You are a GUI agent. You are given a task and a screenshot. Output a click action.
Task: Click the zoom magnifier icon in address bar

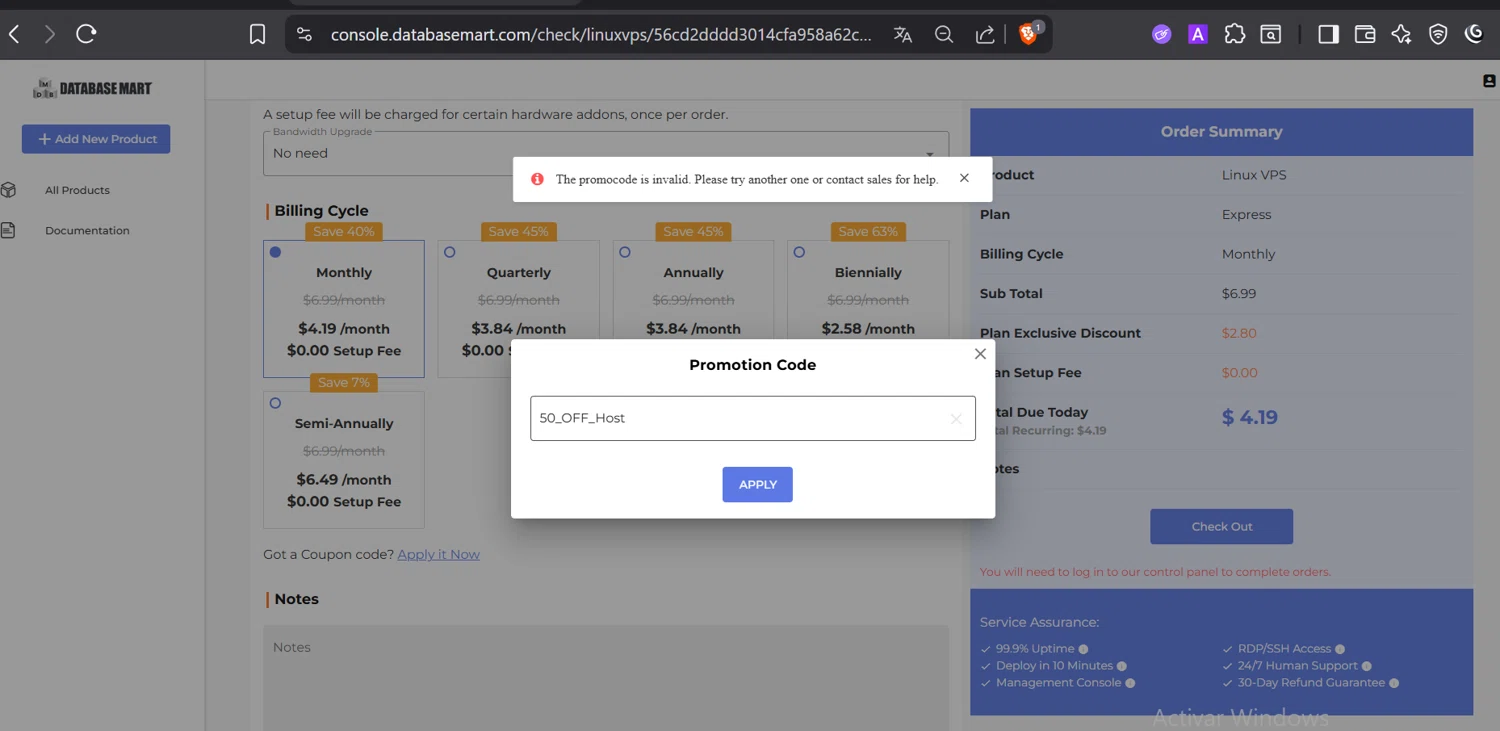944,34
